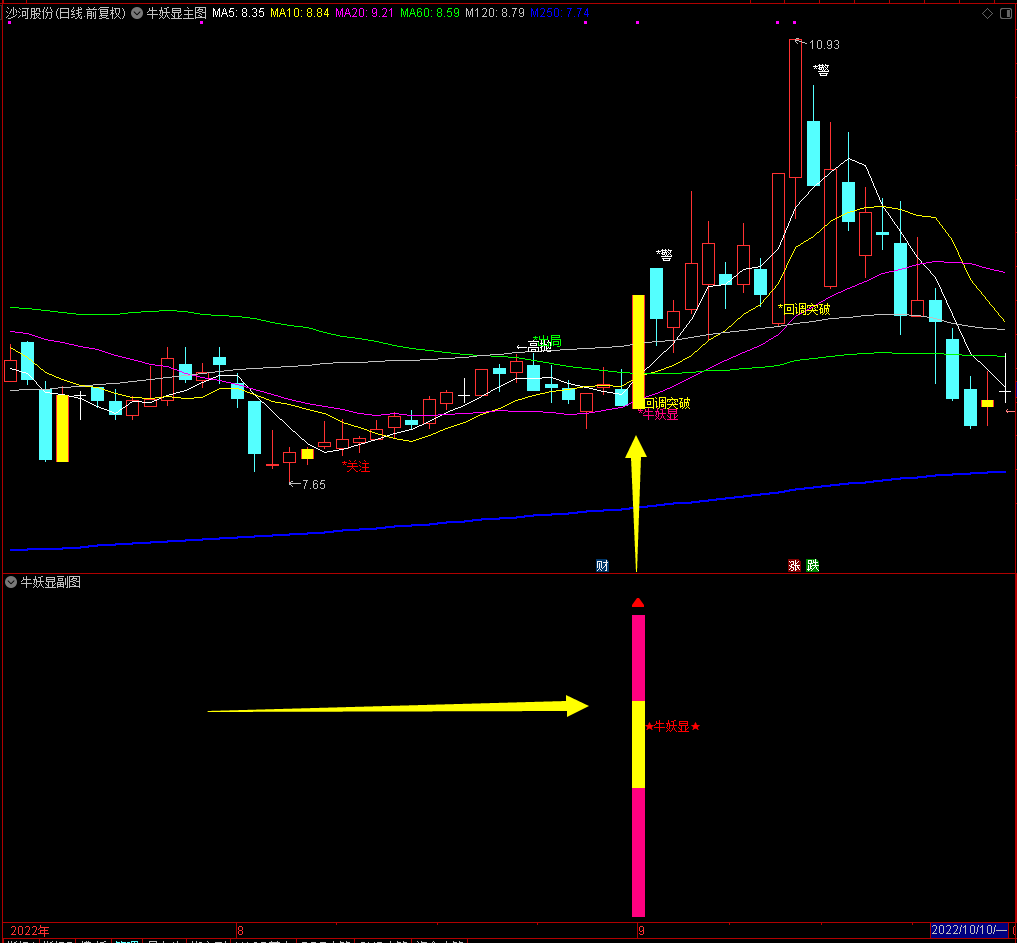1017x943 pixels.
Task: Click the 2022年 label on time axis
Action: (x=30, y=931)
